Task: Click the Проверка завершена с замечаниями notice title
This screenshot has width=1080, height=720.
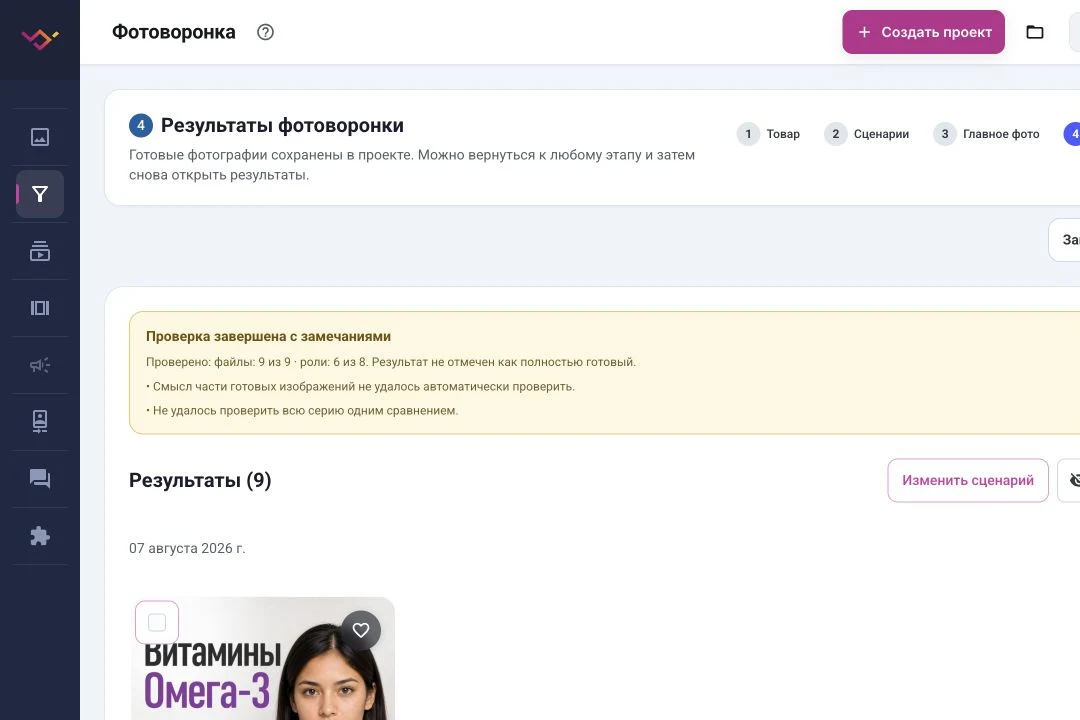Action: pos(268,336)
